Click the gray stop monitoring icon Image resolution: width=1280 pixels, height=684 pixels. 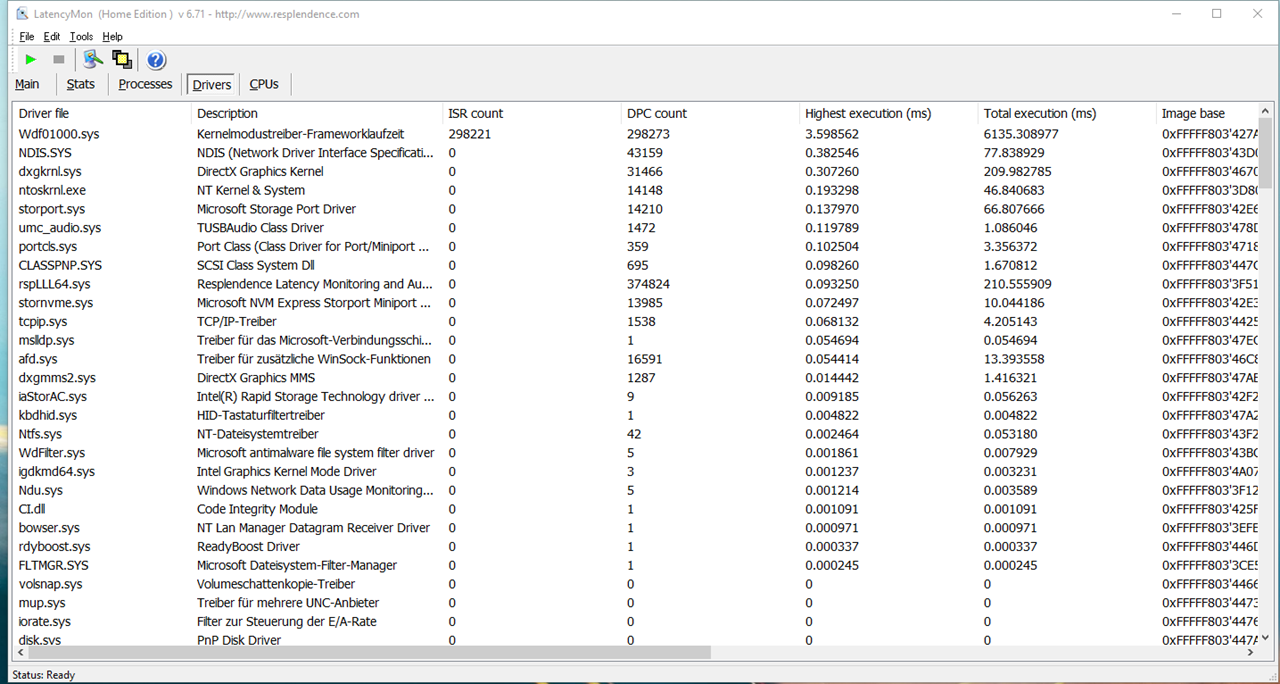tap(59, 60)
